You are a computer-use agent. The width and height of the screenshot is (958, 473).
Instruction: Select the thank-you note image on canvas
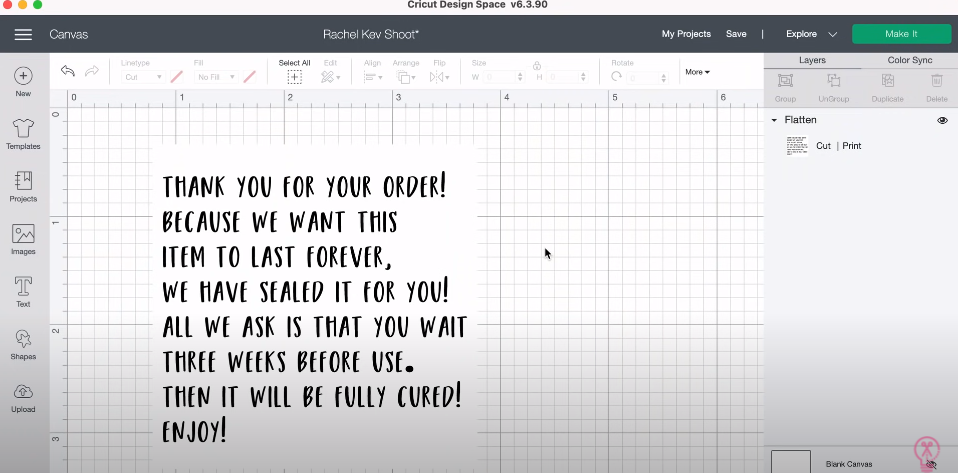(313, 309)
